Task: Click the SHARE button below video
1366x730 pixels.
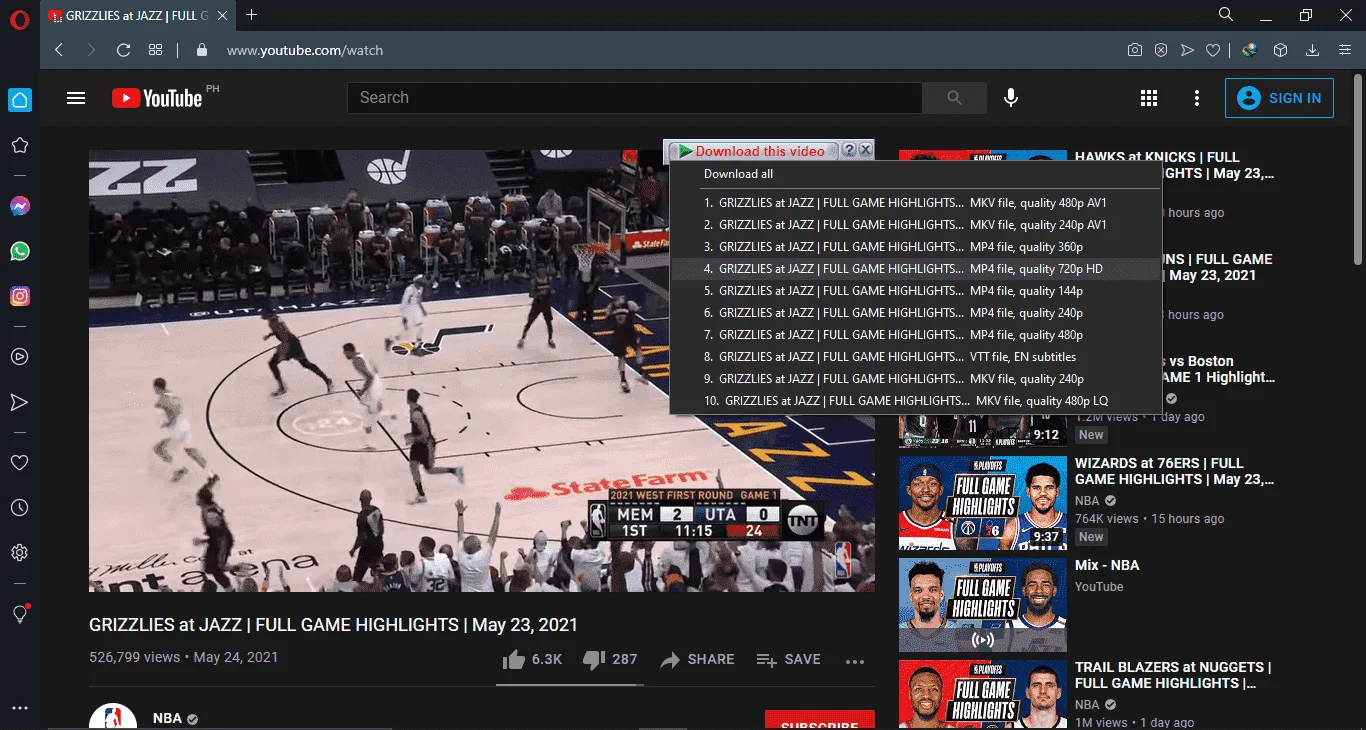Action: point(697,660)
